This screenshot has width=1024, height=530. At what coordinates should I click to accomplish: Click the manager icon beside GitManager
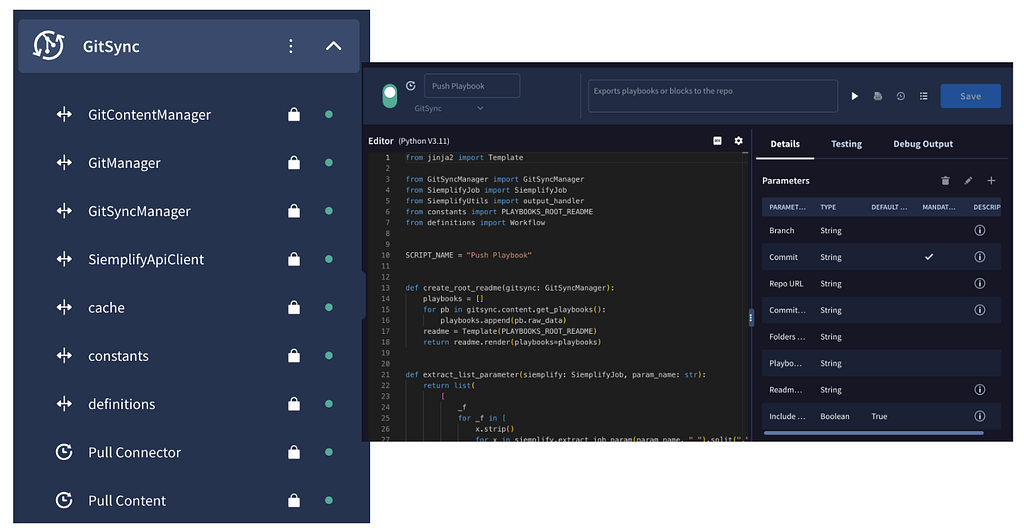pyautogui.click(x=64, y=163)
